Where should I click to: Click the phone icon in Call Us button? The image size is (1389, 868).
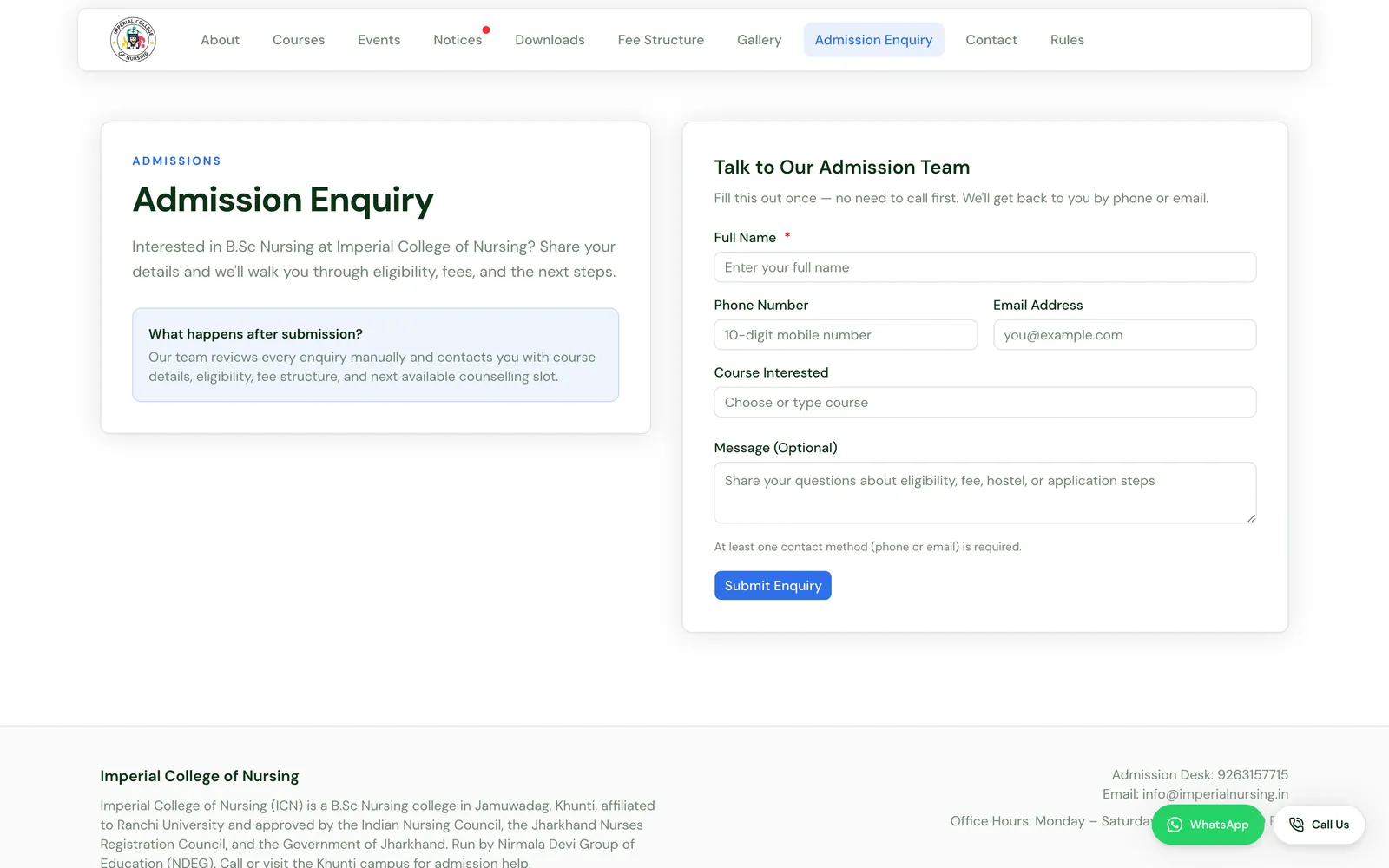click(1296, 825)
